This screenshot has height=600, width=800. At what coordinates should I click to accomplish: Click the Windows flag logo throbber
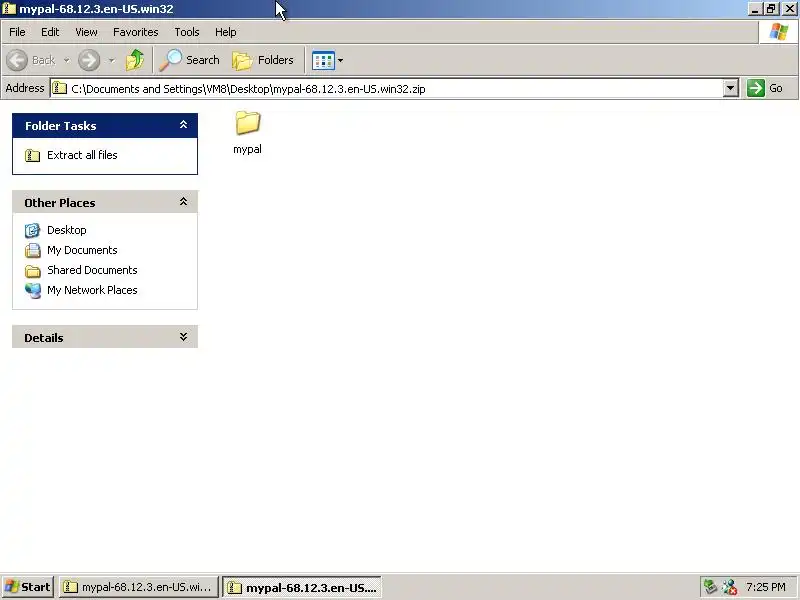point(779,32)
